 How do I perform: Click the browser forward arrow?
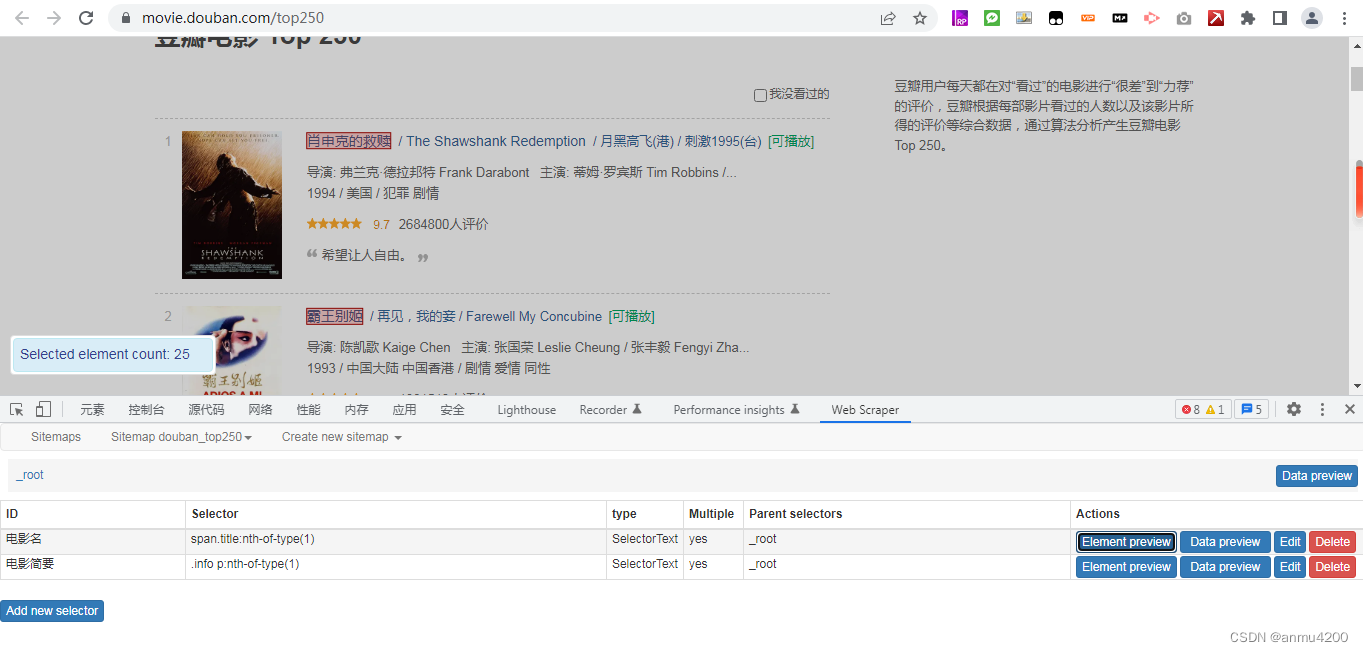pyautogui.click(x=54, y=18)
